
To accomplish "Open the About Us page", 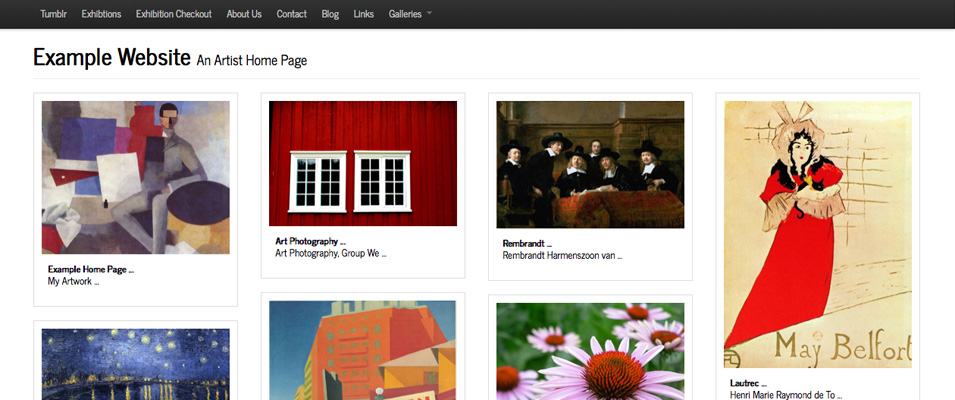I will (x=244, y=14).
